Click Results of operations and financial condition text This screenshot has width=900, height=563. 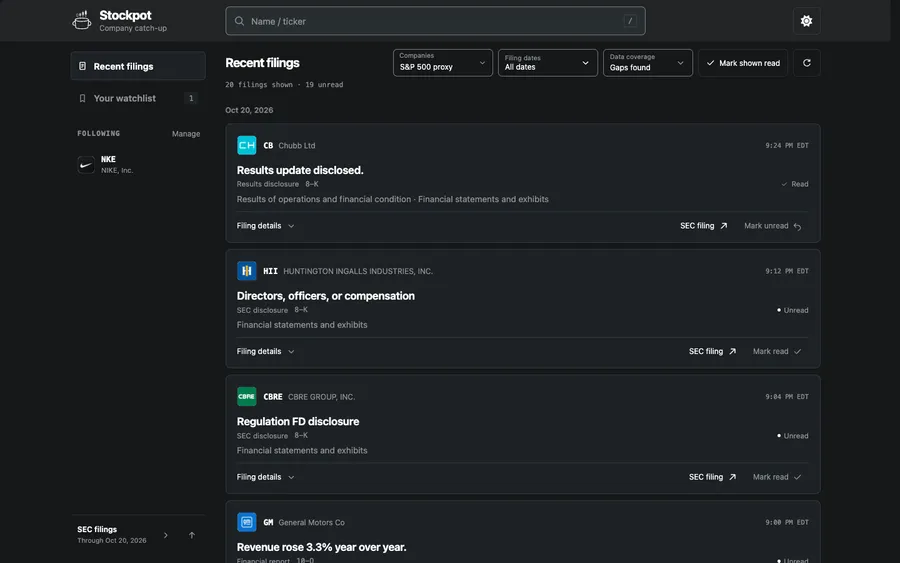[x=324, y=199]
